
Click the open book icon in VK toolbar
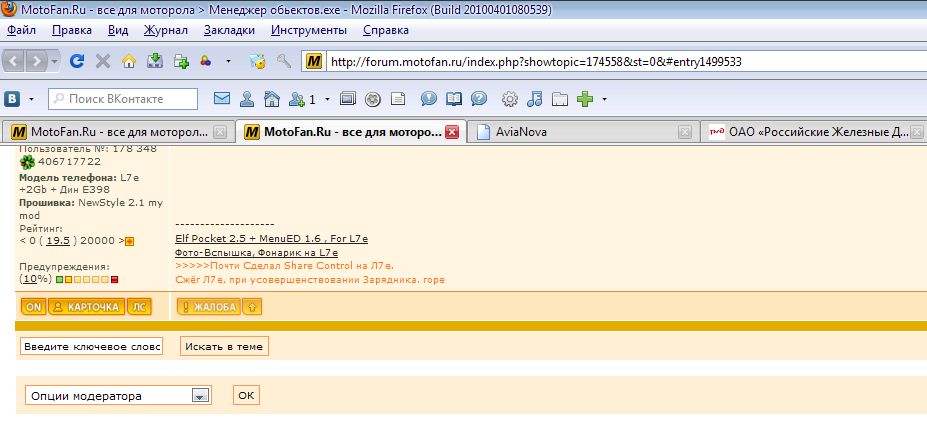453,99
